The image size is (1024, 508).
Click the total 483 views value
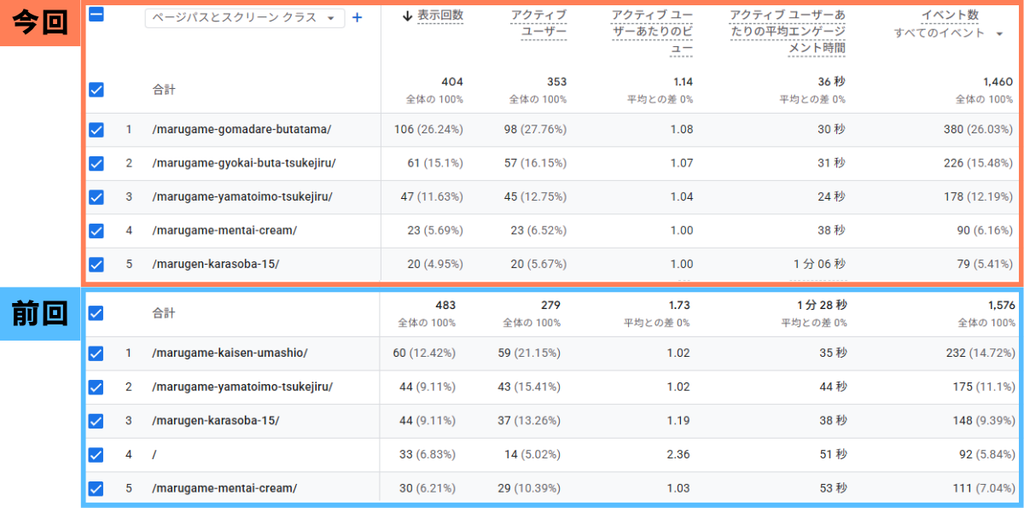445,306
